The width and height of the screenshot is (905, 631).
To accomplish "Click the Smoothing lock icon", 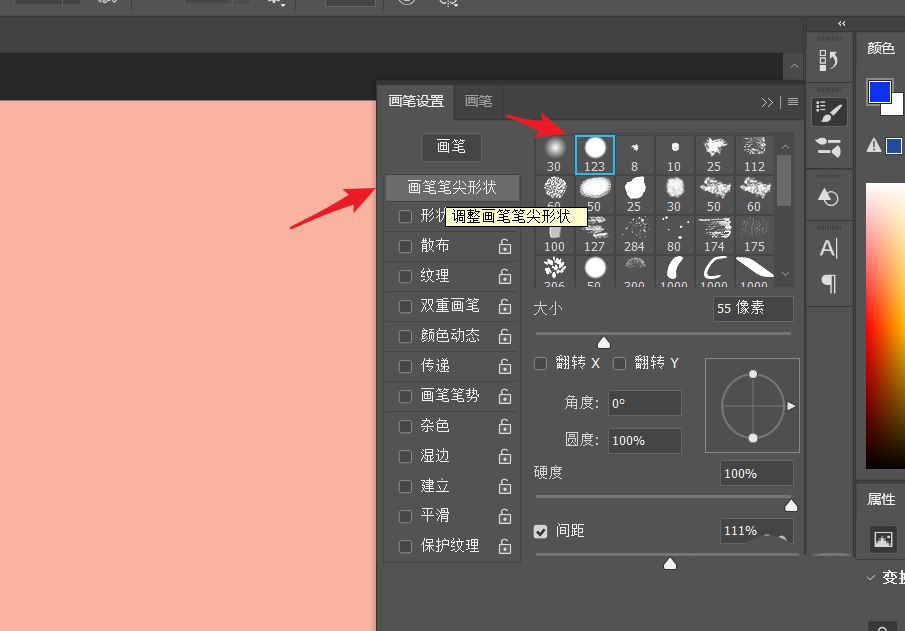I will [x=505, y=516].
